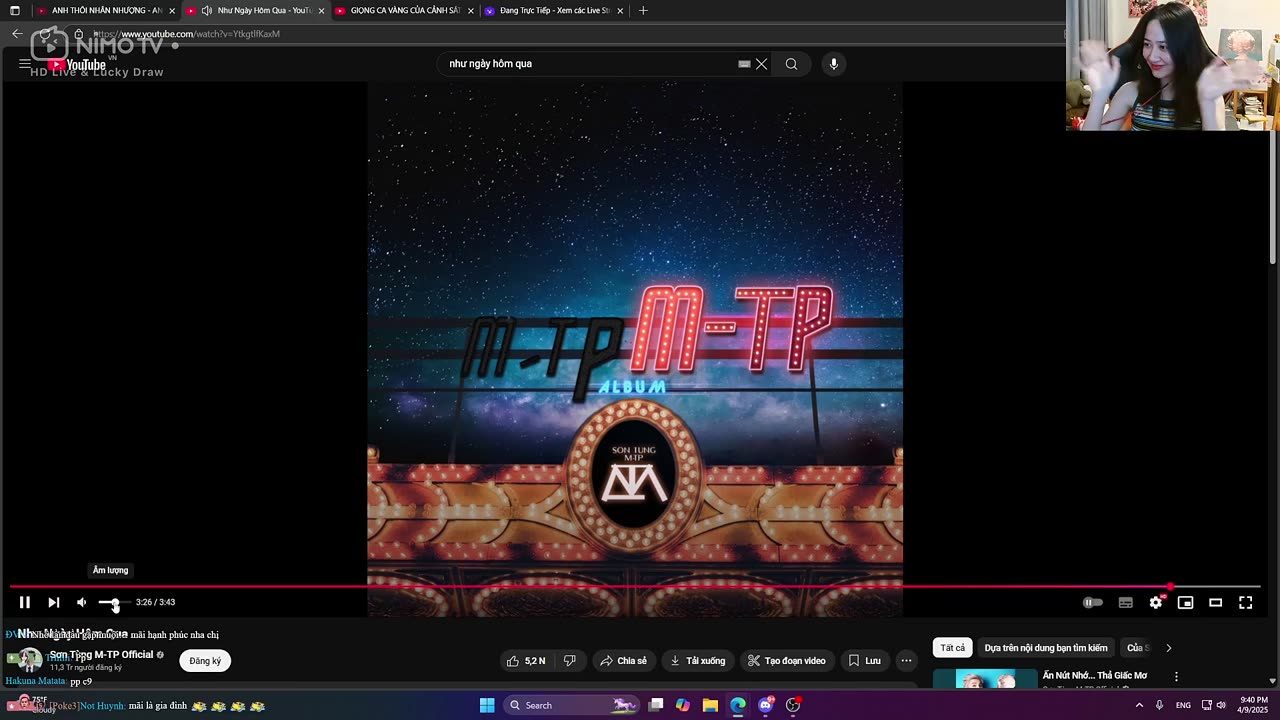
Task: Create a clip with 'Tạo đoạn video'
Action: click(787, 661)
